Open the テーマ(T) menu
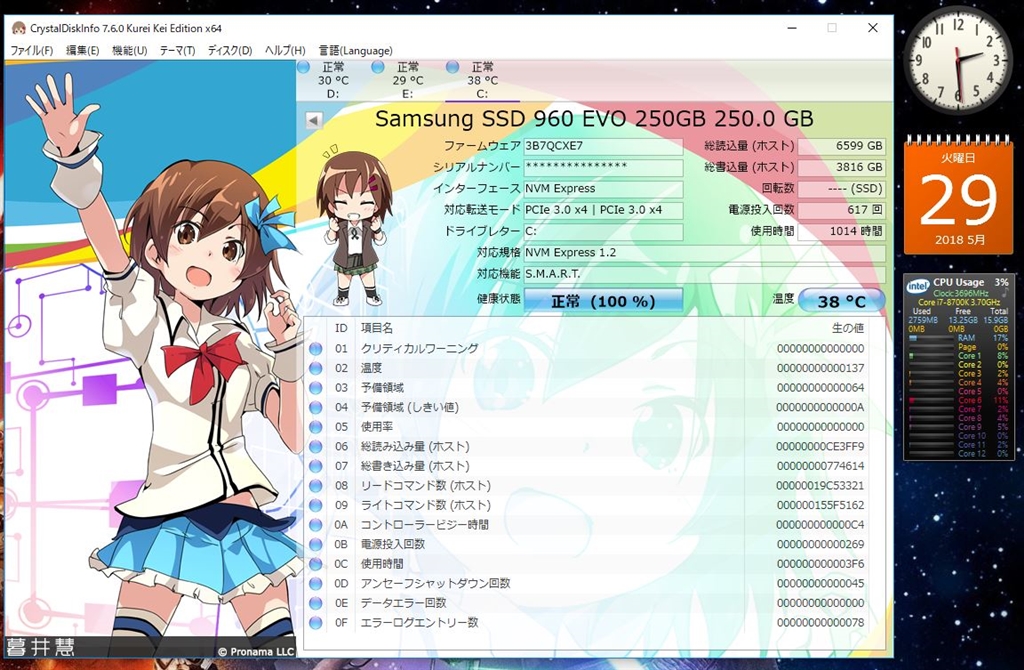Screen dimensions: 1024x670 [177, 50]
